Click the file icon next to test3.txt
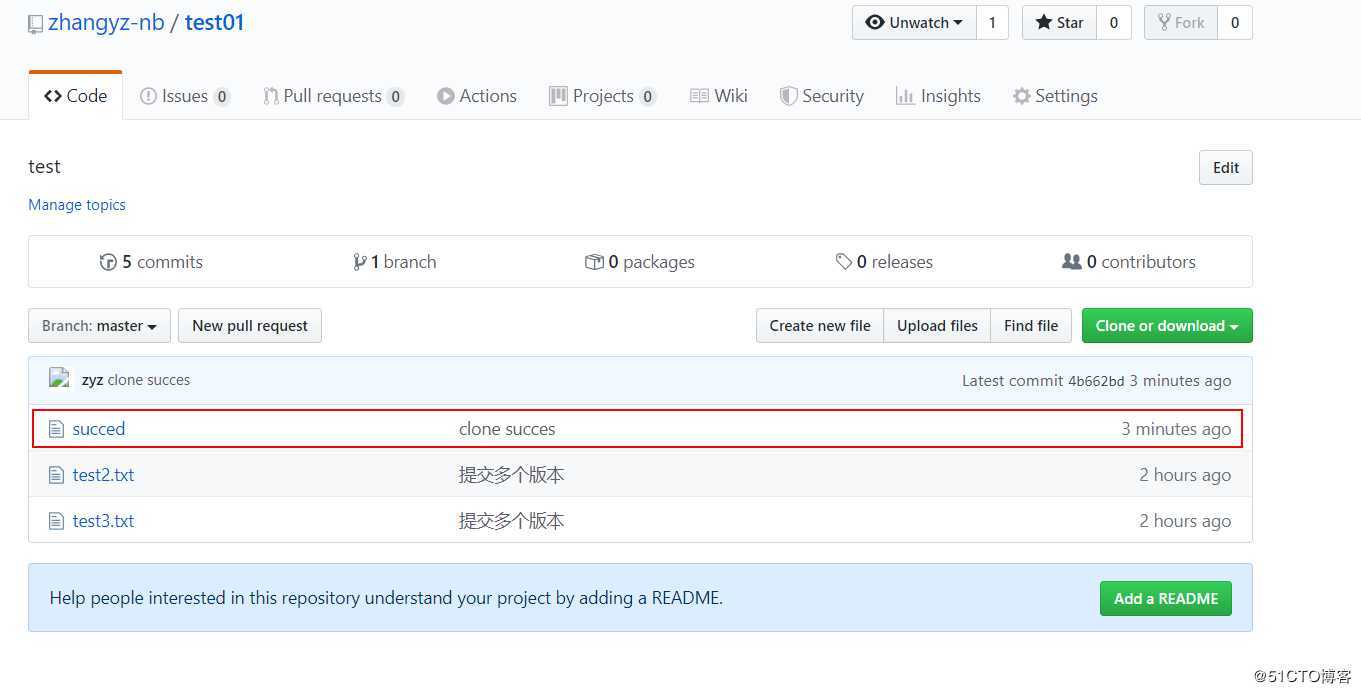The width and height of the screenshot is (1361, 693). pos(57,521)
